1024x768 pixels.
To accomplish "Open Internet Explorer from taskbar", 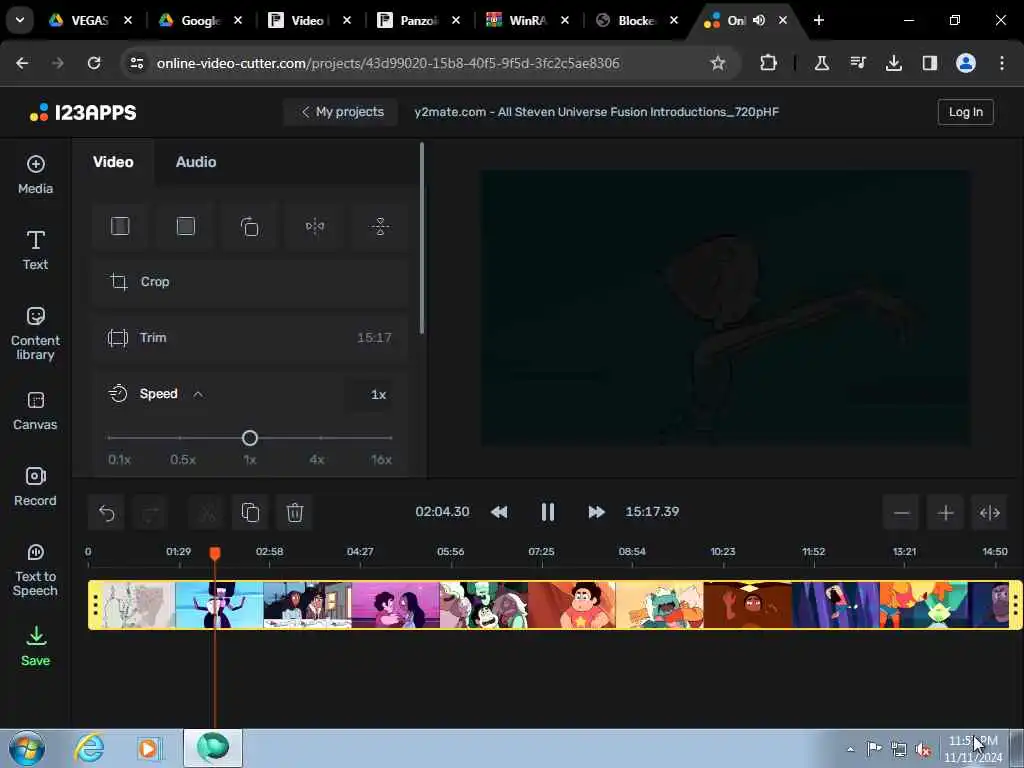I will point(89,748).
